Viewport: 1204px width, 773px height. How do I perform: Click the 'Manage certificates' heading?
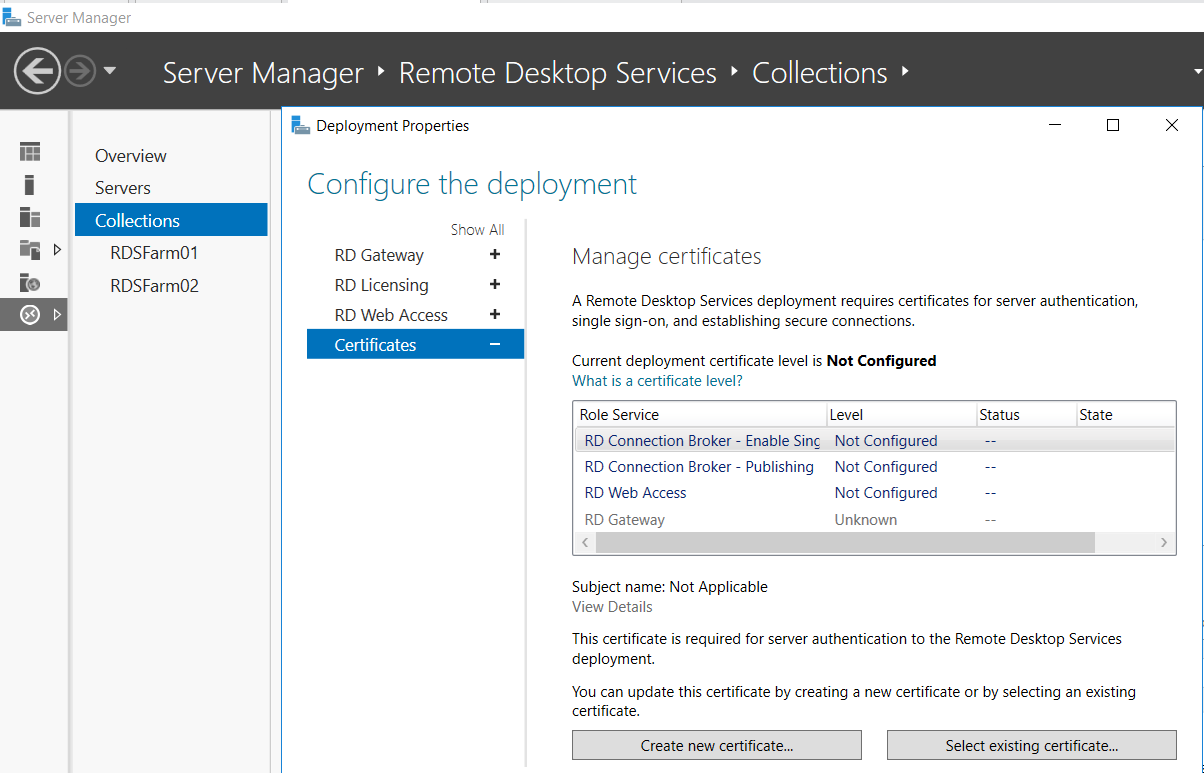(667, 257)
